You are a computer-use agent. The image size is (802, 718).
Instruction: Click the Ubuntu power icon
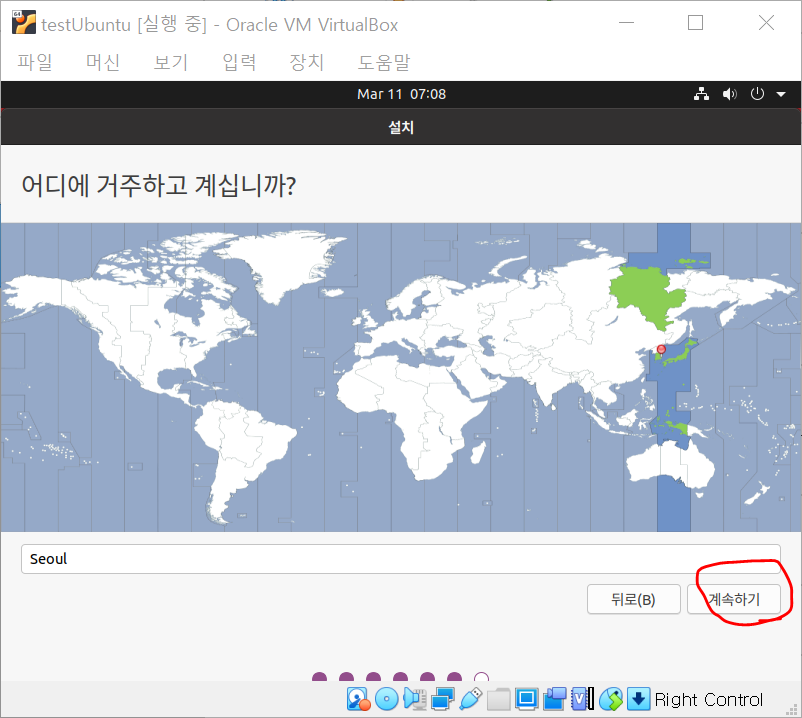[x=757, y=94]
